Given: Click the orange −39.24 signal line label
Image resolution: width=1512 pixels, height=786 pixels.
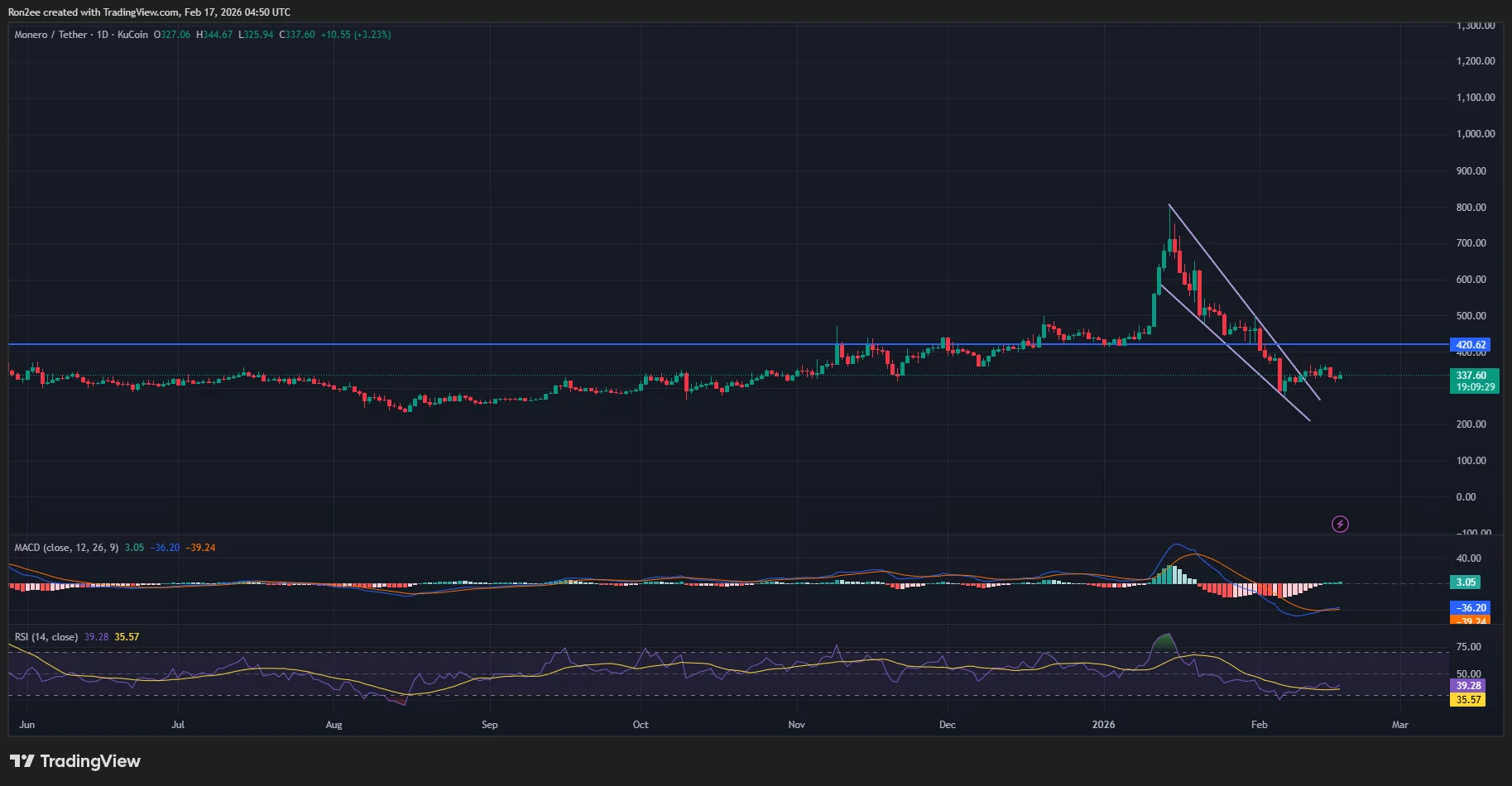Looking at the screenshot, I should click(1469, 621).
